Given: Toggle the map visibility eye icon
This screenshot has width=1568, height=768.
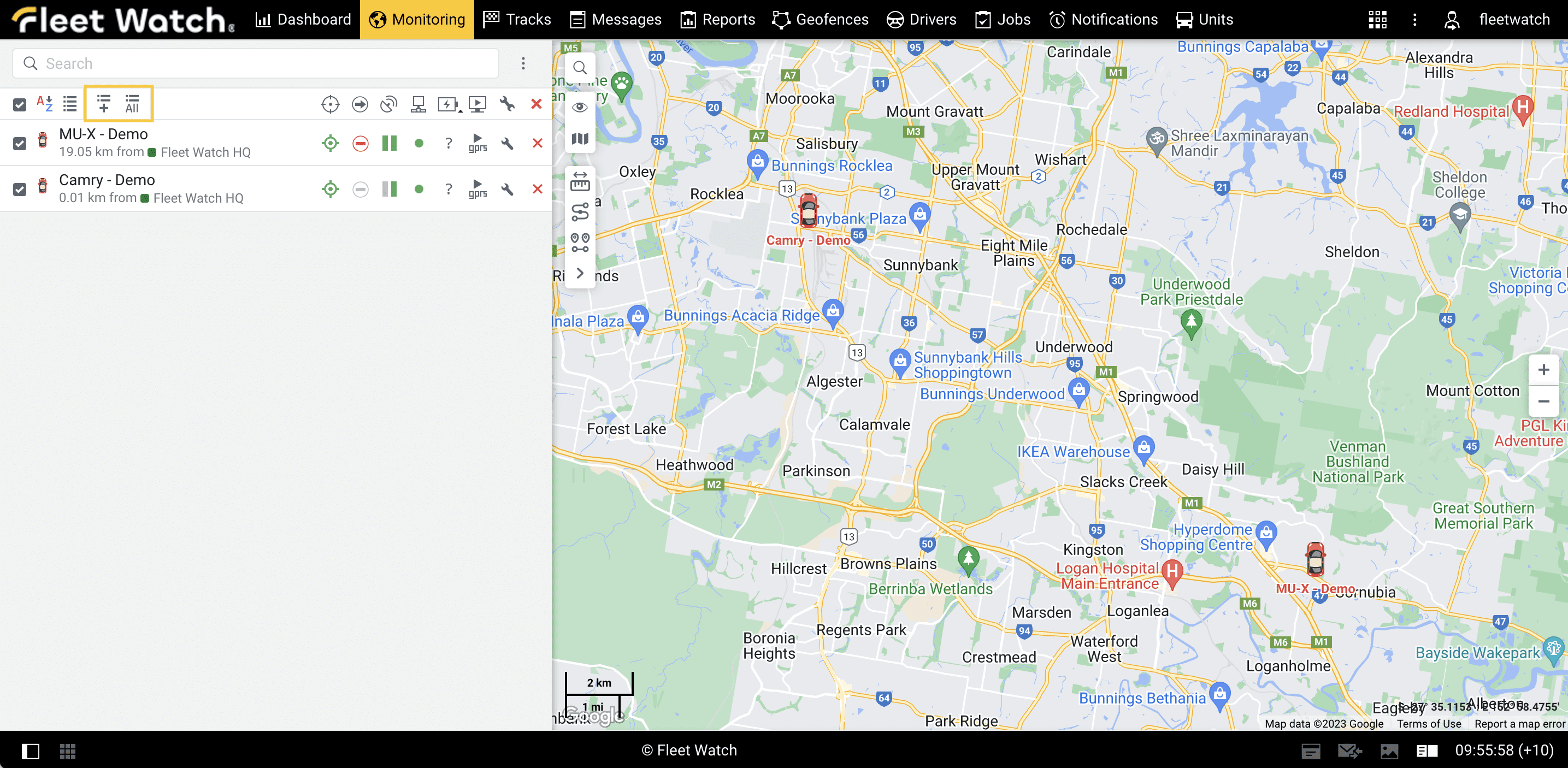Looking at the screenshot, I should 580,108.
